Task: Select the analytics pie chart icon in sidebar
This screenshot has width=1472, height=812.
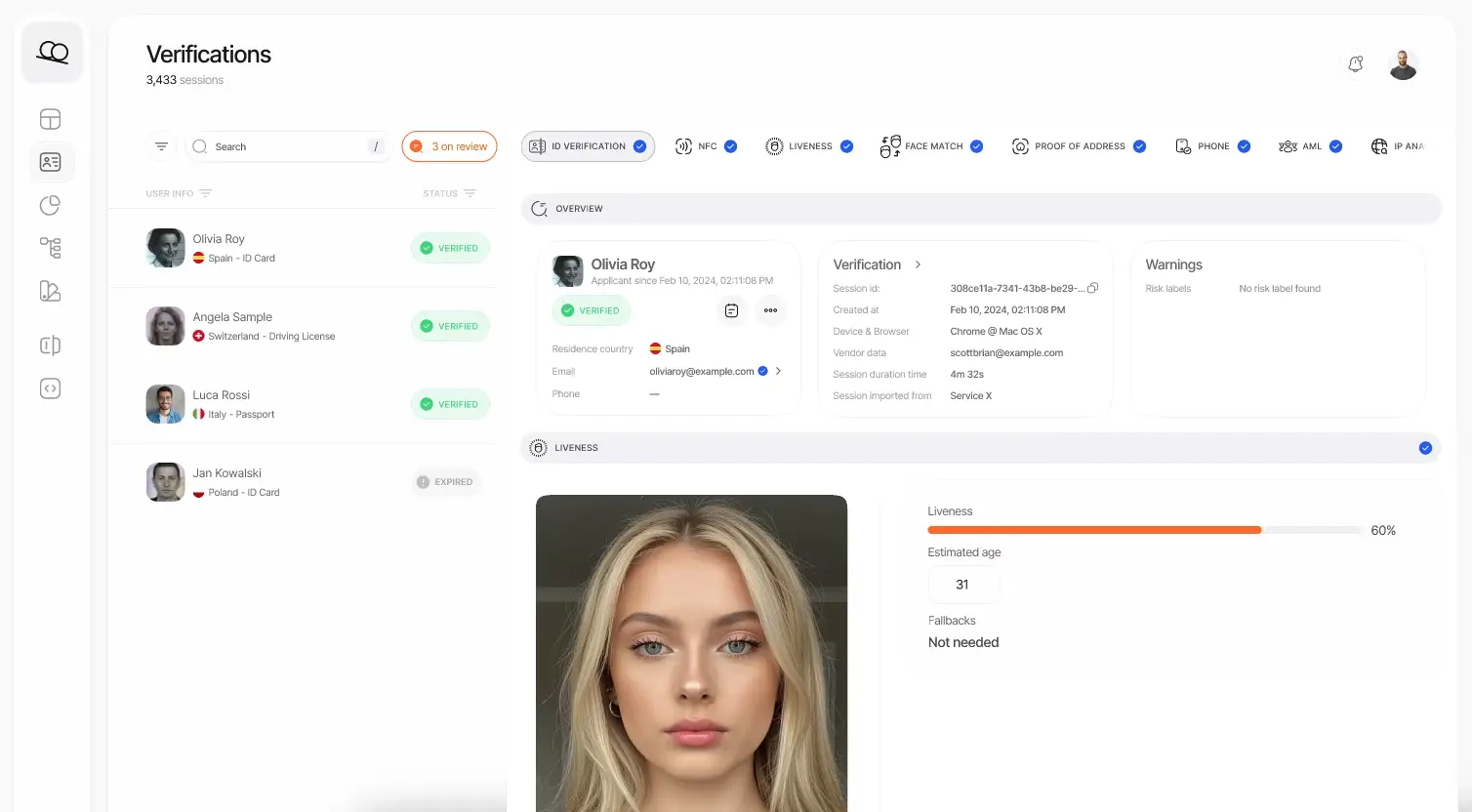Action: click(x=51, y=205)
